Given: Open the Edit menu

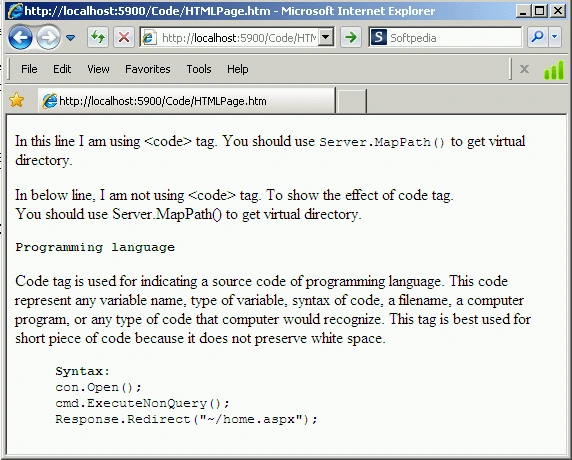Looking at the screenshot, I should 62,69.
